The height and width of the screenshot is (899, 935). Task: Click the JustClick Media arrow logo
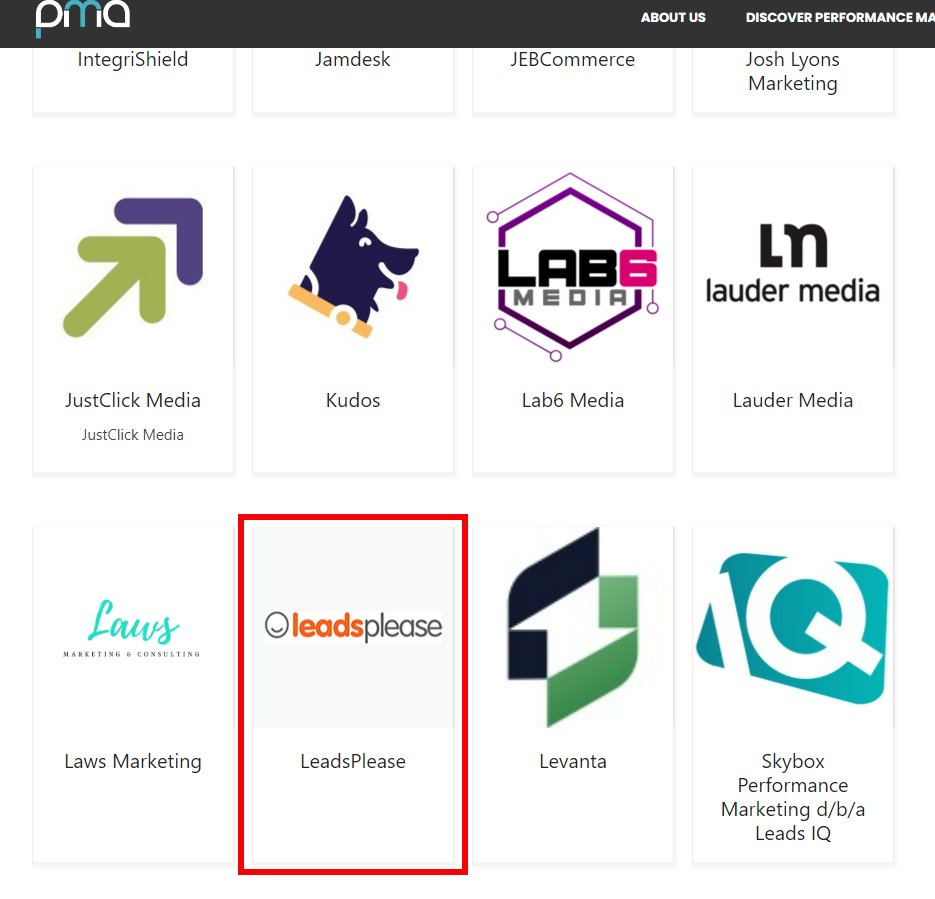pyautogui.click(x=133, y=267)
